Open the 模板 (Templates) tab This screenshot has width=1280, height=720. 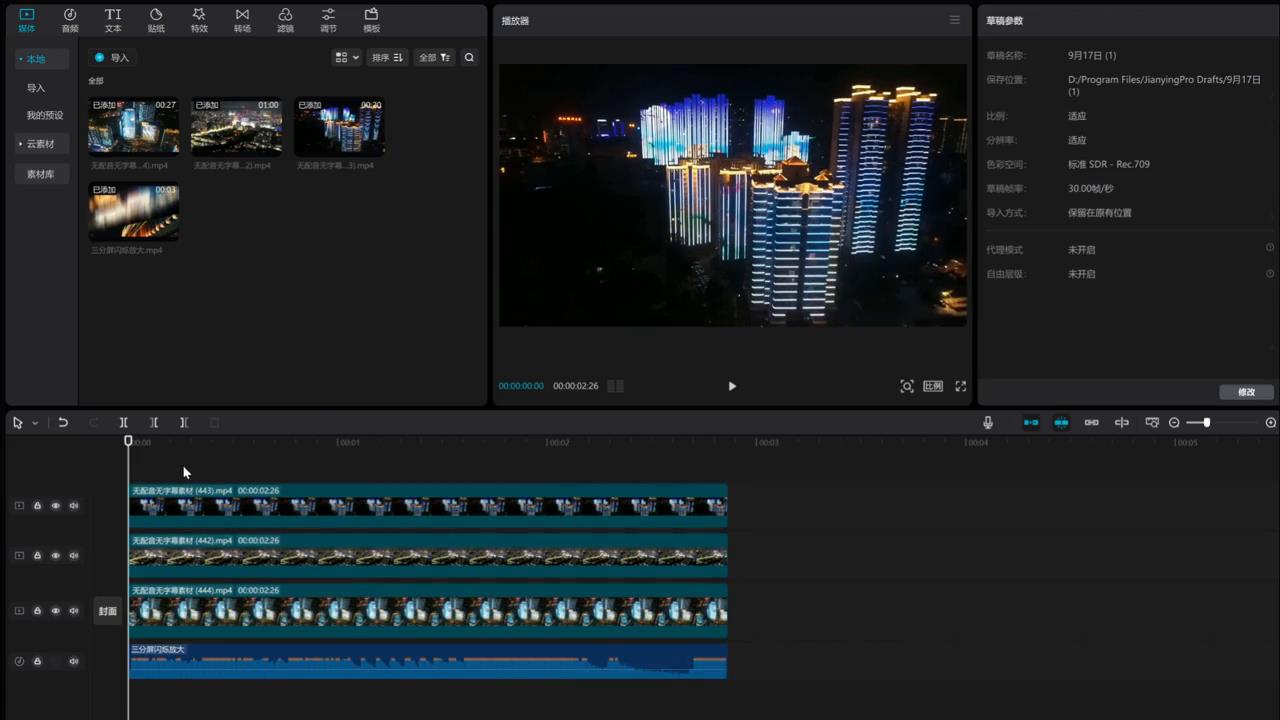371,20
